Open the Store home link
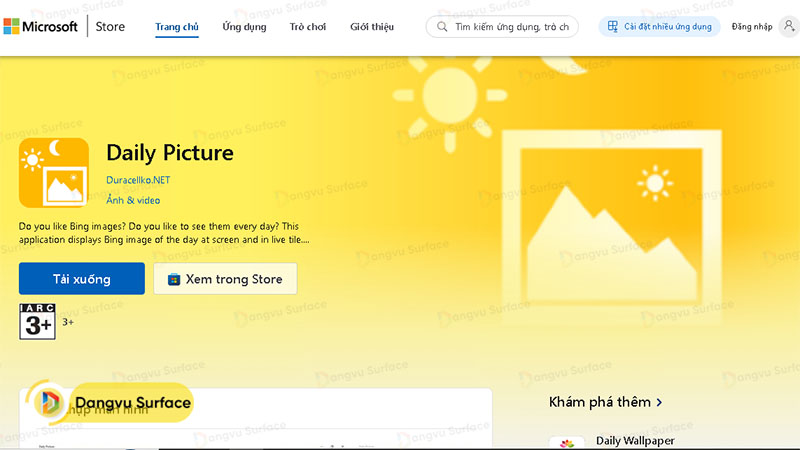800x450 pixels. click(110, 27)
